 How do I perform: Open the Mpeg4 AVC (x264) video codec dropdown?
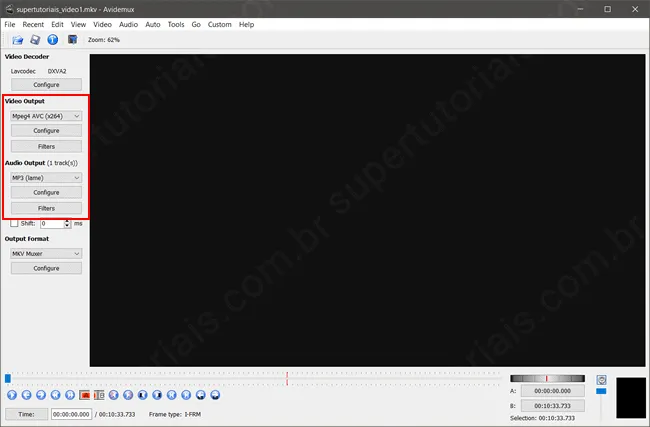click(x=46, y=116)
